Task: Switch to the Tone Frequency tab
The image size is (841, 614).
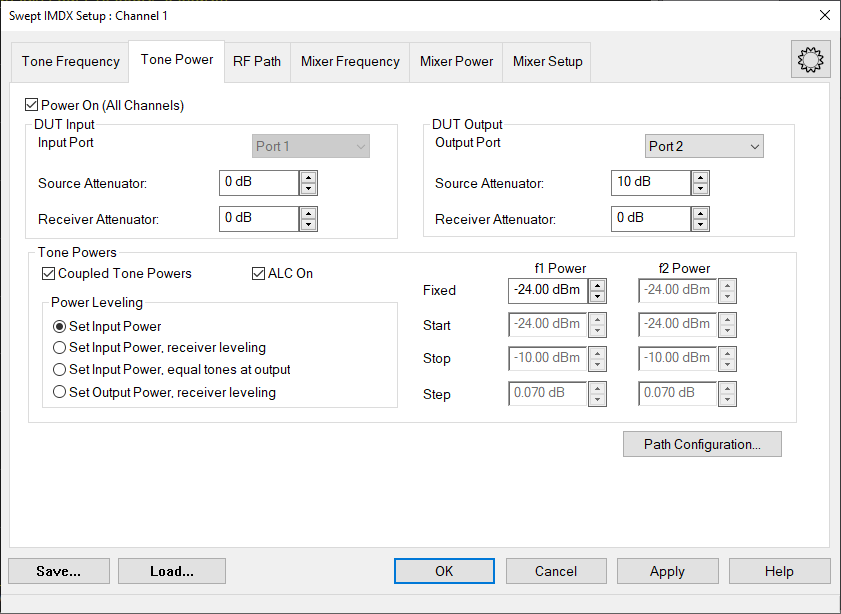Action: 71,61
